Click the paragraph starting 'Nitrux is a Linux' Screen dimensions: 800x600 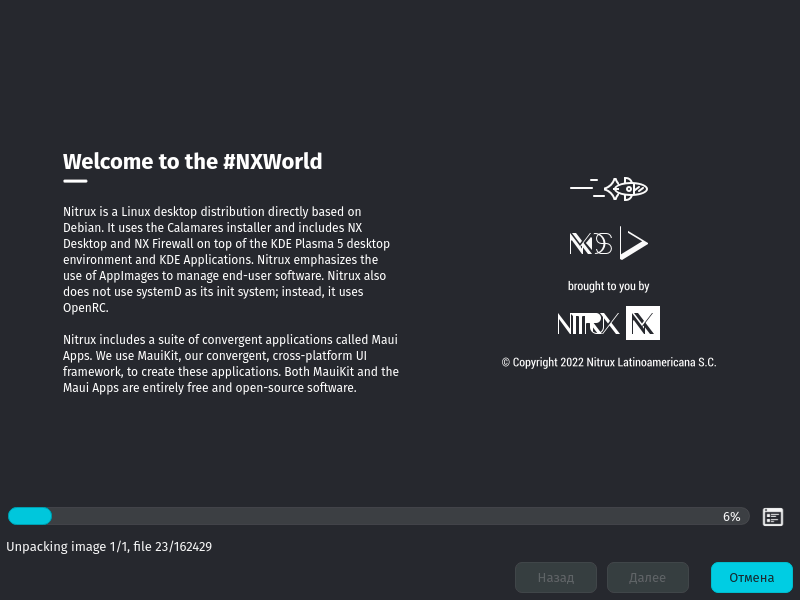coord(227,259)
